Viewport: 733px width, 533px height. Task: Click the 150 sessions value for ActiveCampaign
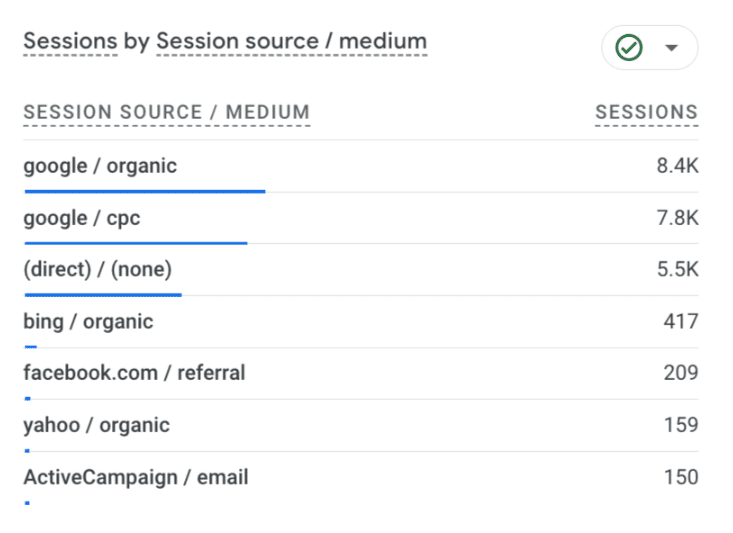pos(681,477)
